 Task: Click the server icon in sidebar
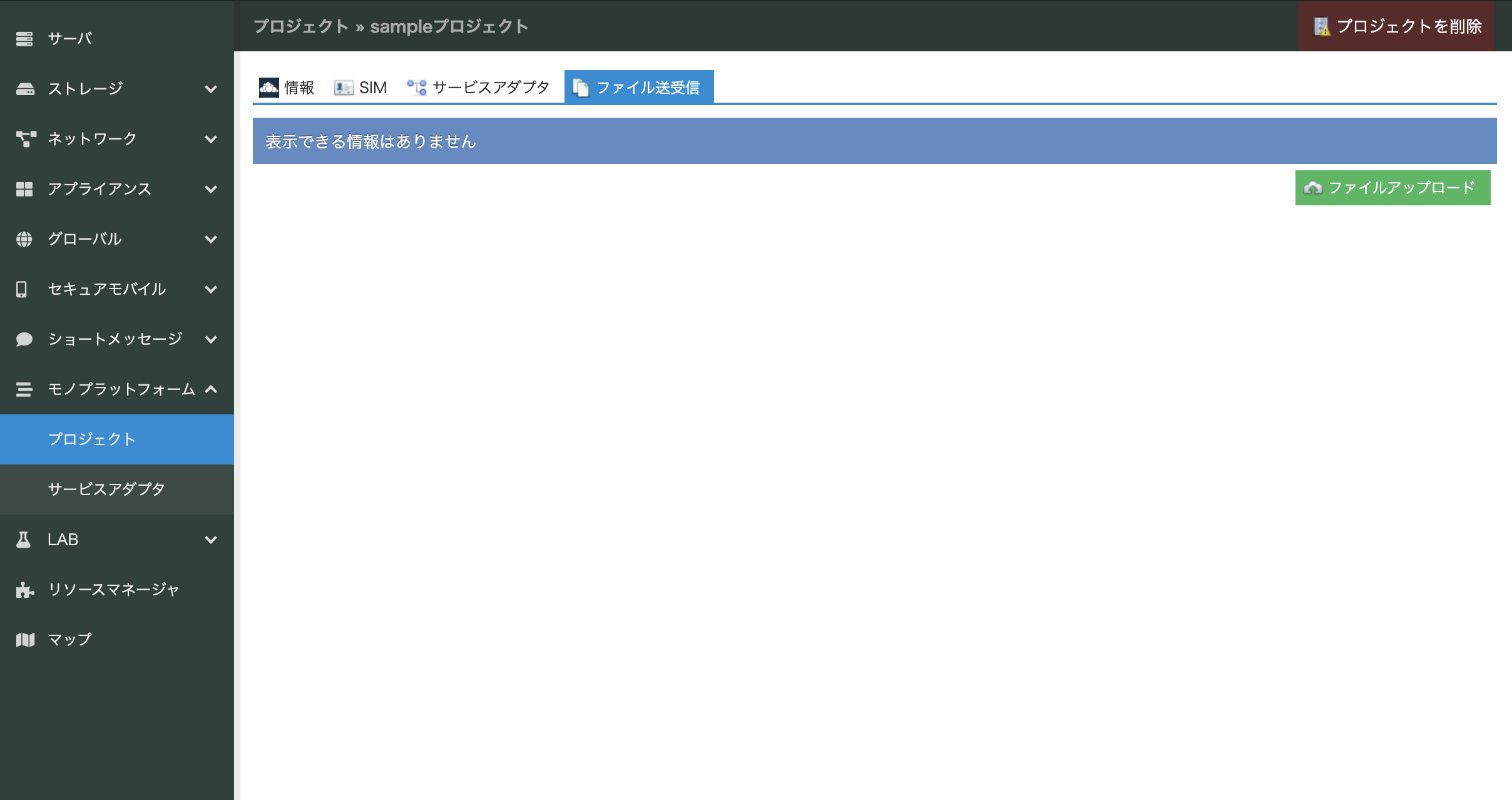click(24, 39)
